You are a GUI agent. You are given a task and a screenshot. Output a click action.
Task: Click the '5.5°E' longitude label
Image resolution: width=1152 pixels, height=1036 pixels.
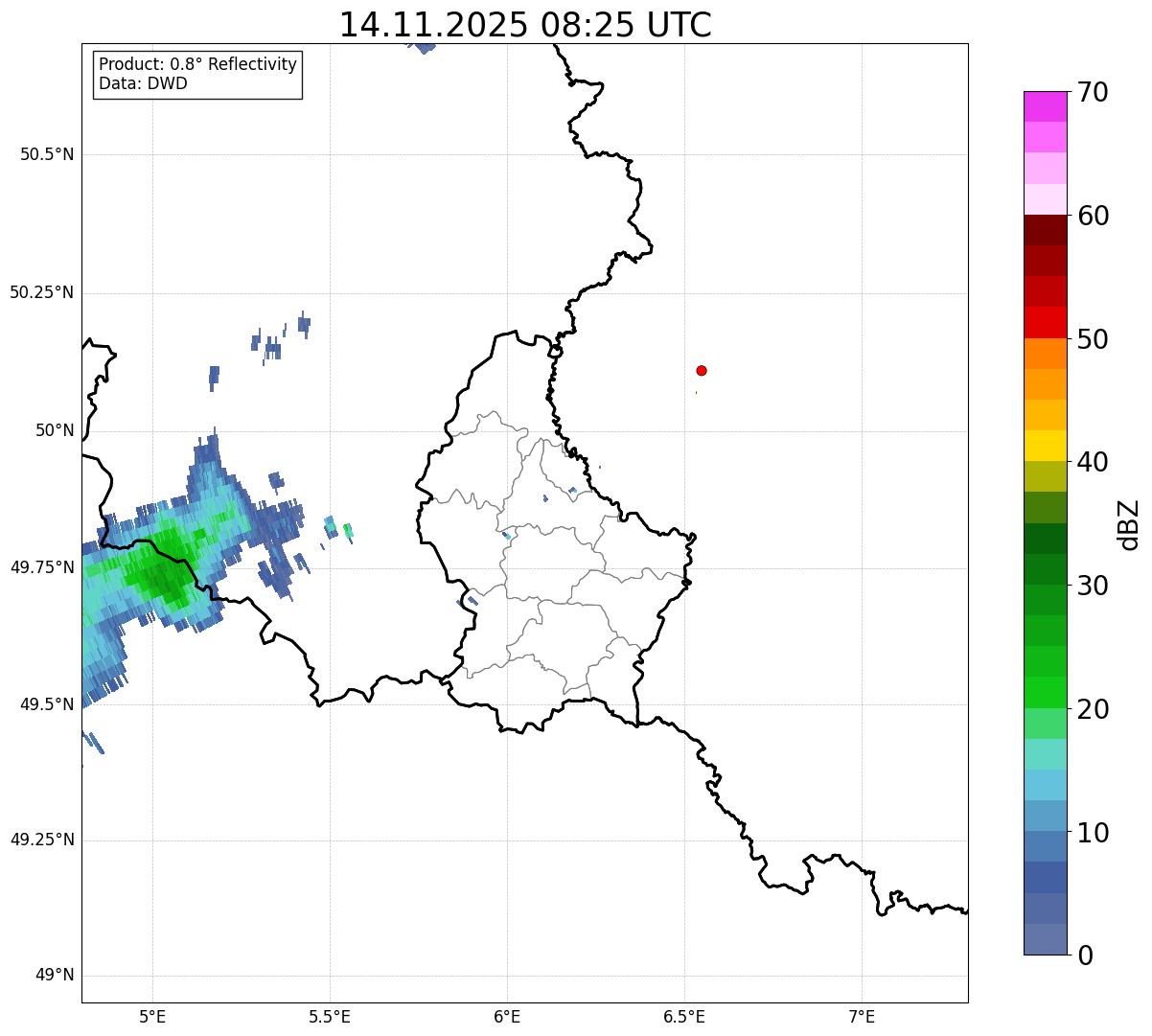click(x=330, y=1016)
